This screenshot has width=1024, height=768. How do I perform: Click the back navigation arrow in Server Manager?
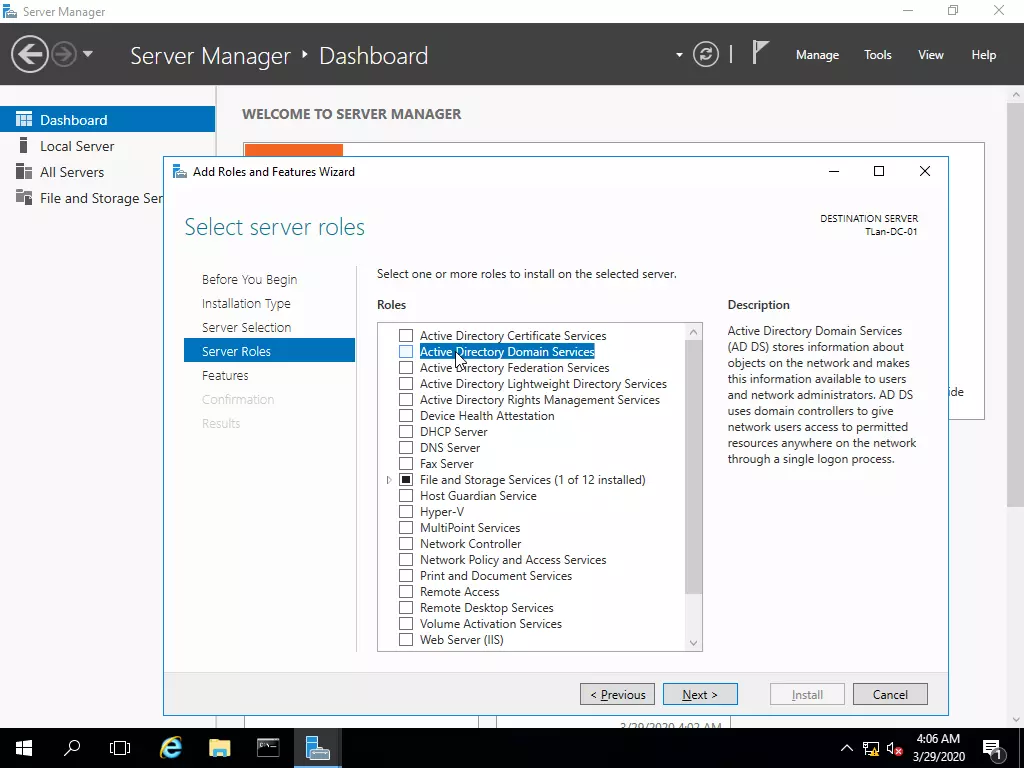29,54
